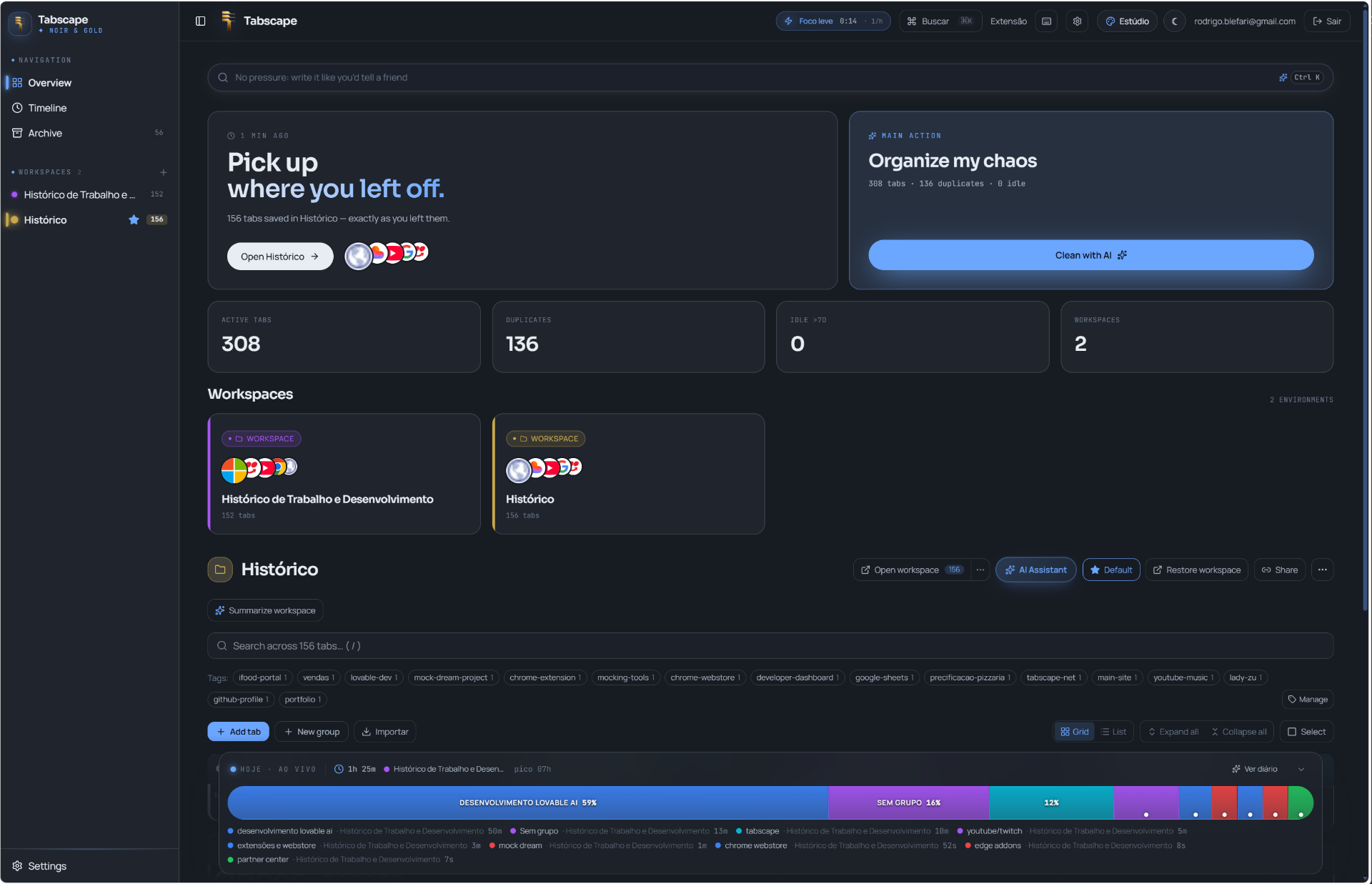Filter by vendas tag
1372x884 pixels.
[x=319, y=678]
